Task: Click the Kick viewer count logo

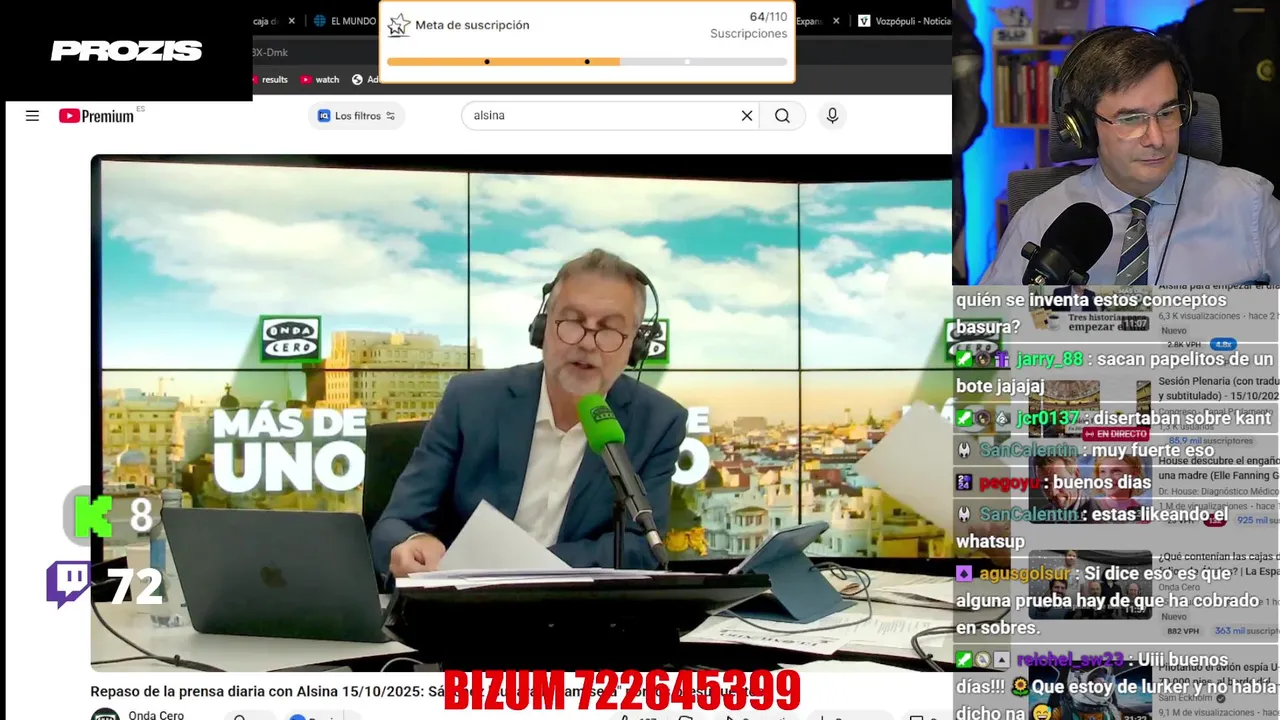Action: coord(93,516)
